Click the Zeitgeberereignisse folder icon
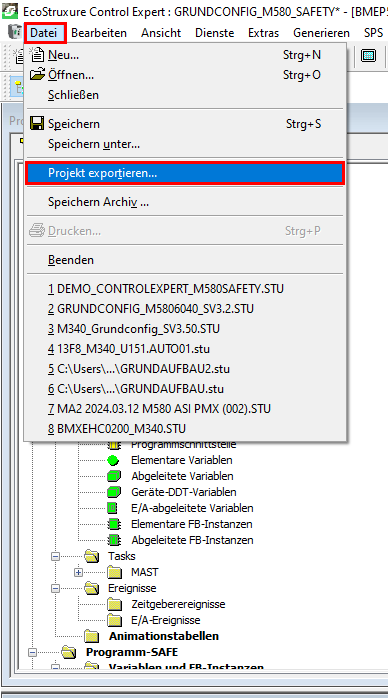 click(x=114, y=604)
